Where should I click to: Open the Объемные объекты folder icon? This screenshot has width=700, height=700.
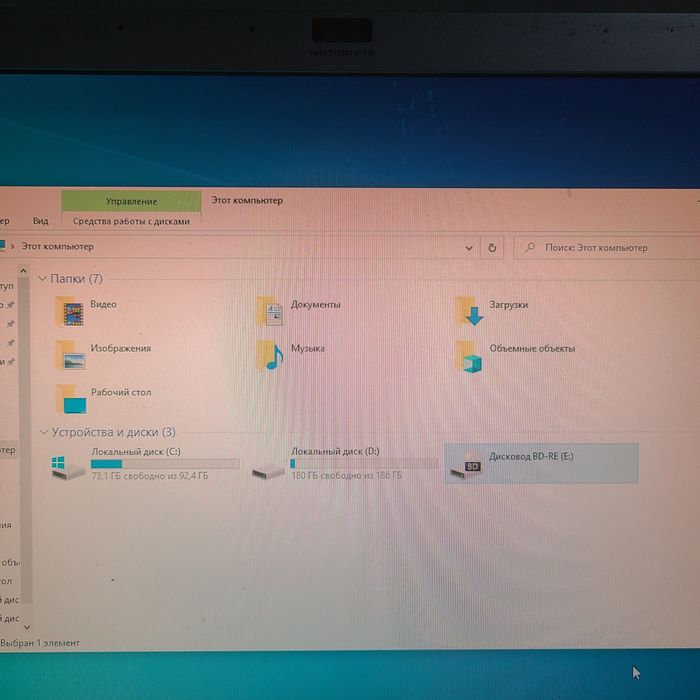[469, 356]
